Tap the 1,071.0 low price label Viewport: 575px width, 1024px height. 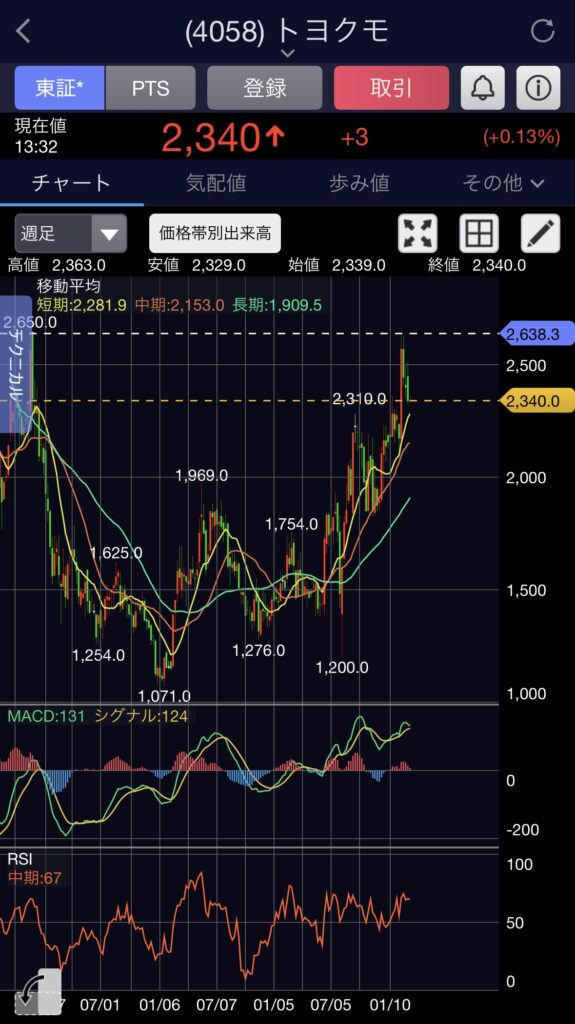(164, 696)
